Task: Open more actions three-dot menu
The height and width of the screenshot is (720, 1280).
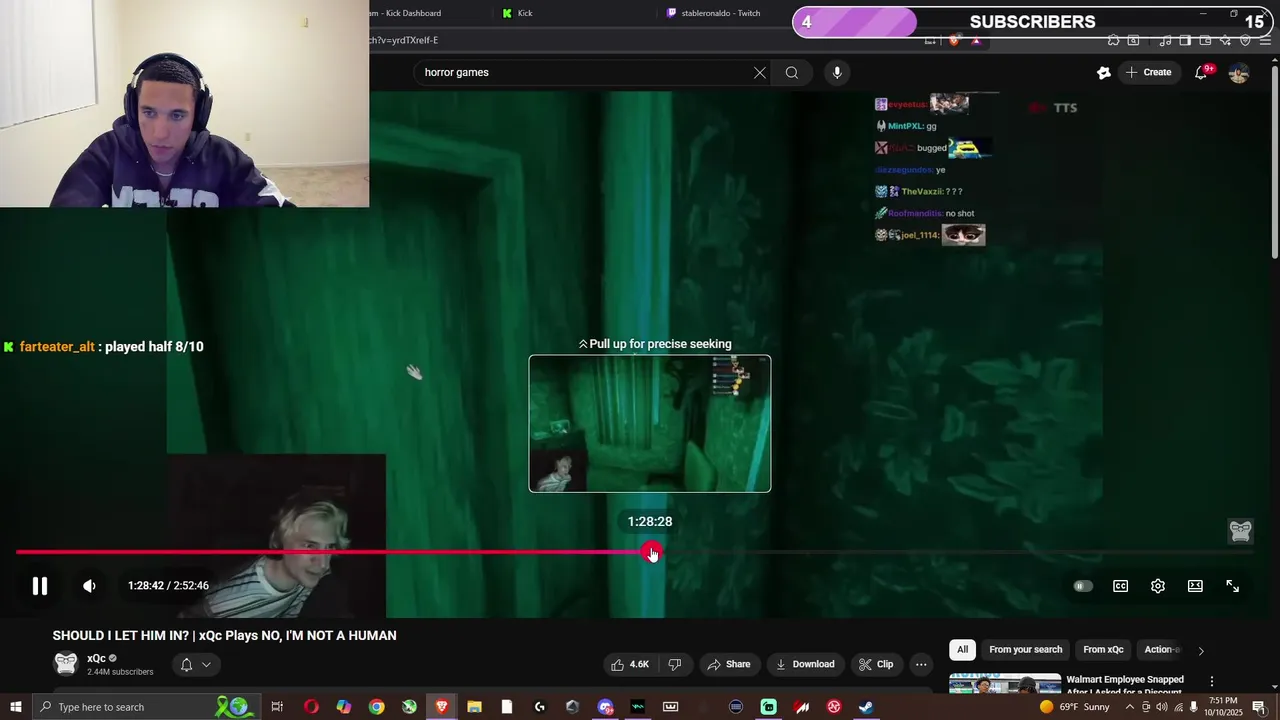Action: coord(921,664)
